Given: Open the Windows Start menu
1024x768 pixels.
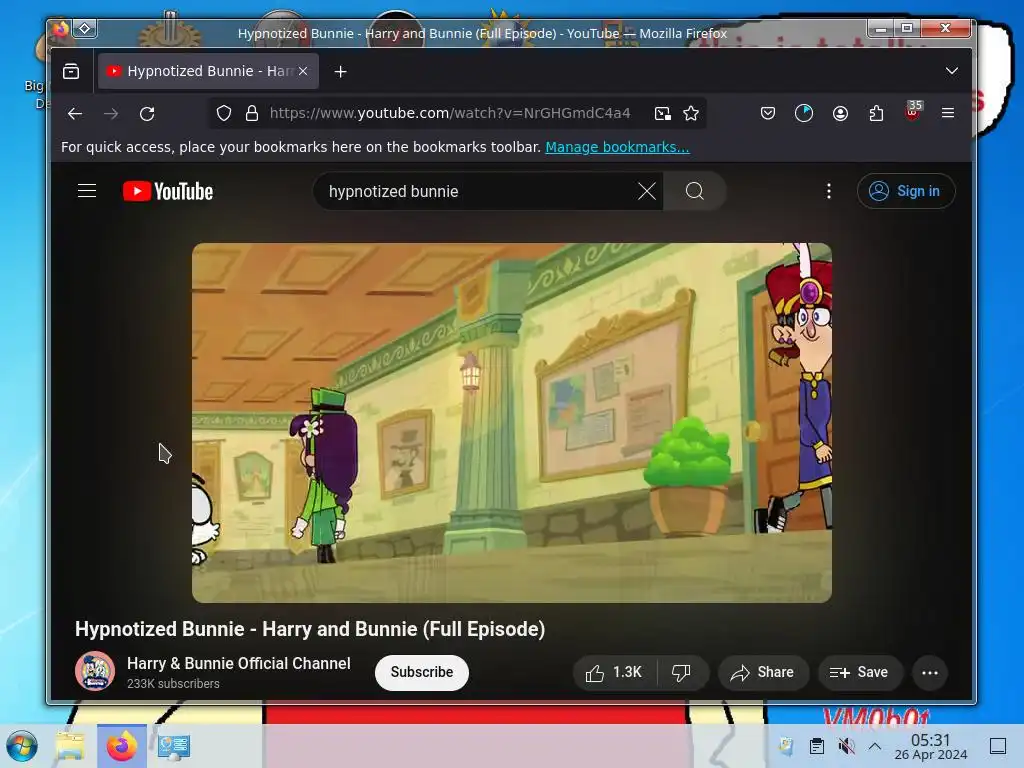Looking at the screenshot, I should (22, 746).
